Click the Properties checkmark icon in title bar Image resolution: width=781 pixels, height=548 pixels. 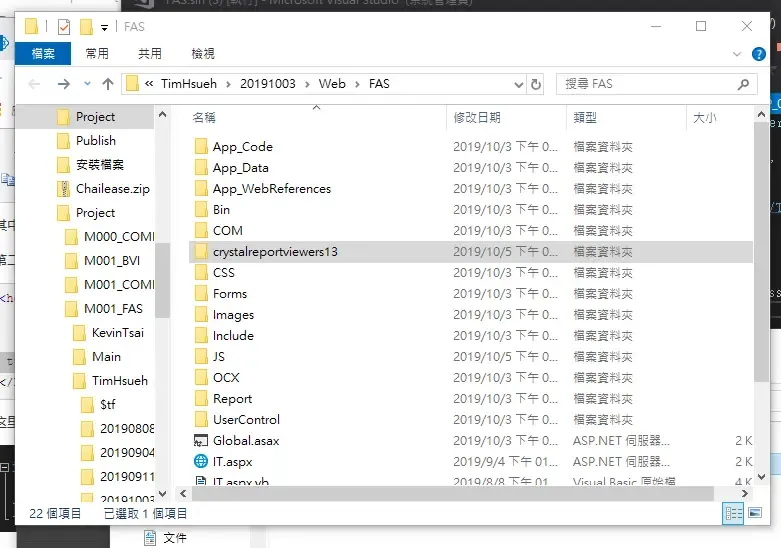[64, 26]
